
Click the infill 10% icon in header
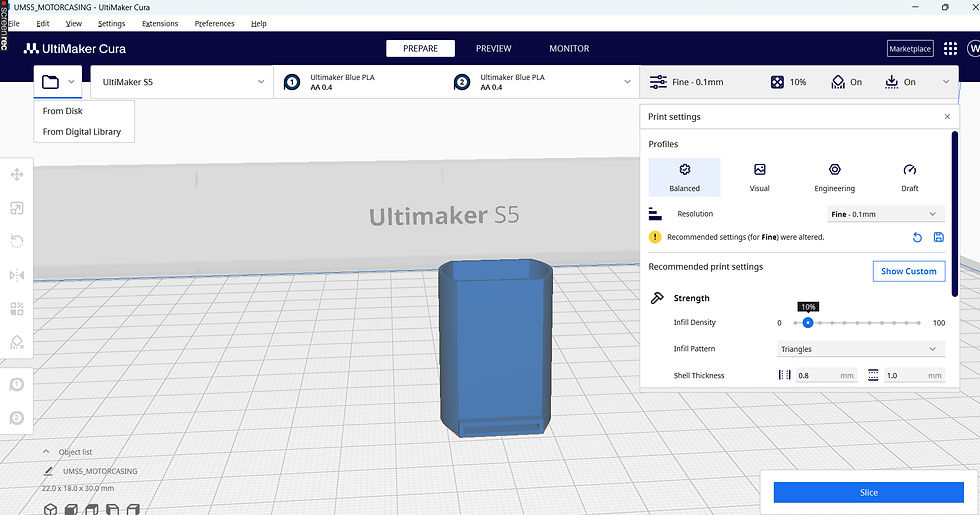[x=777, y=82]
